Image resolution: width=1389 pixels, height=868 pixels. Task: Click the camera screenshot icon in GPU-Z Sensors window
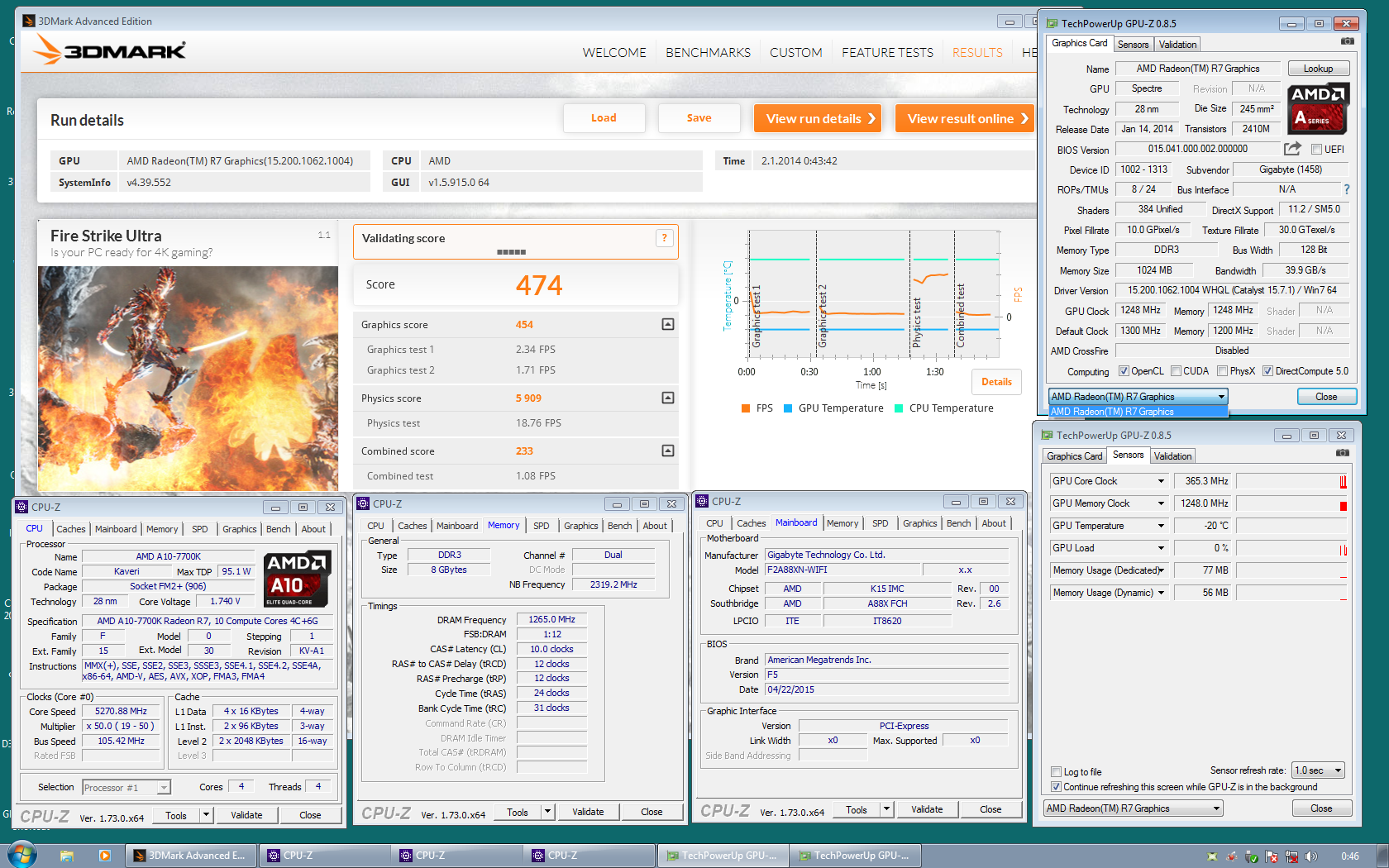coord(1342,452)
